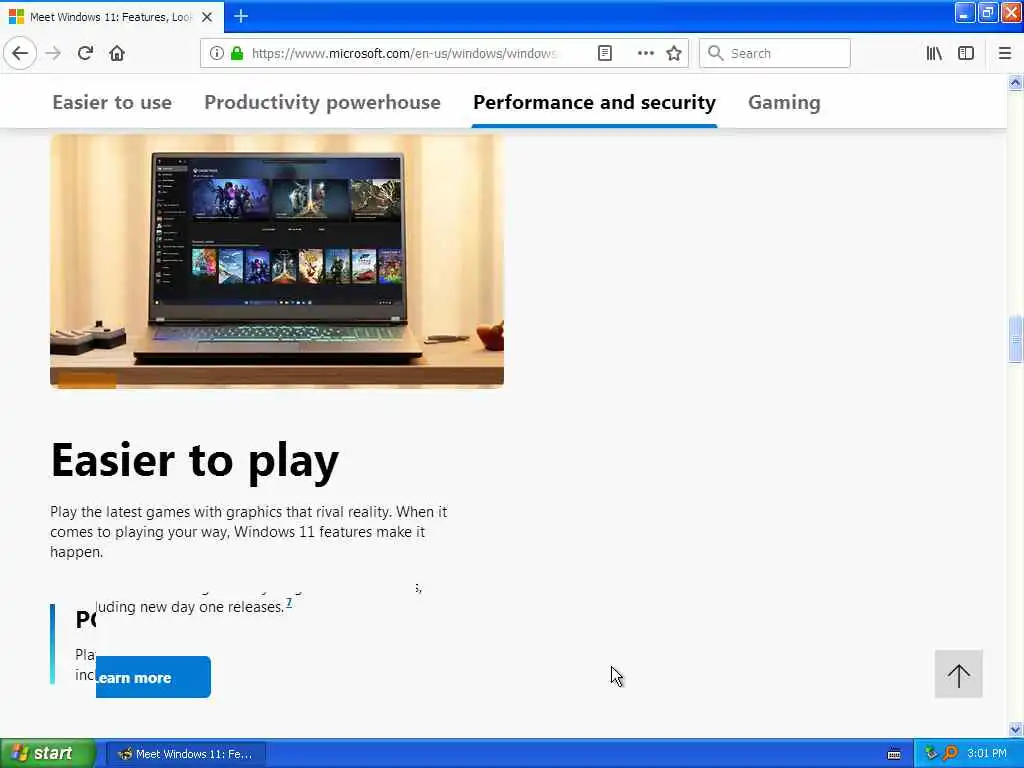Screen dimensions: 1024x768
Task: Click the gaming laptop image
Action: (277, 261)
